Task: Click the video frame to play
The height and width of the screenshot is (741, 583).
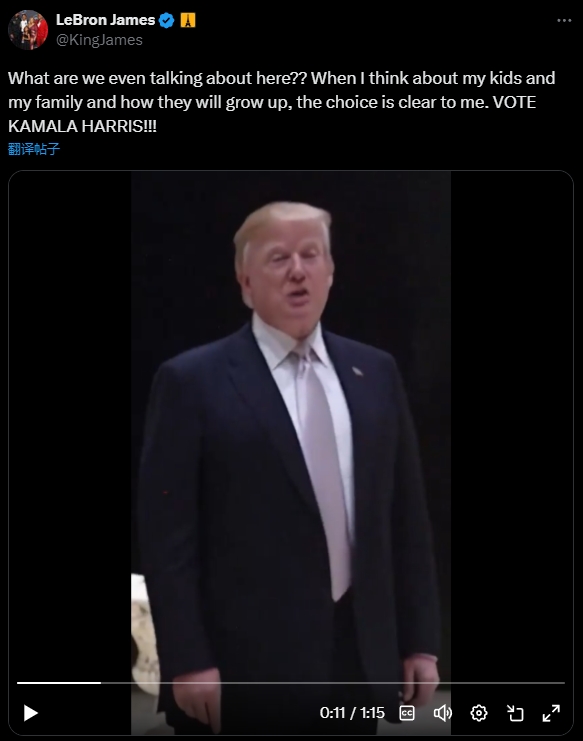Action: point(291,425)
